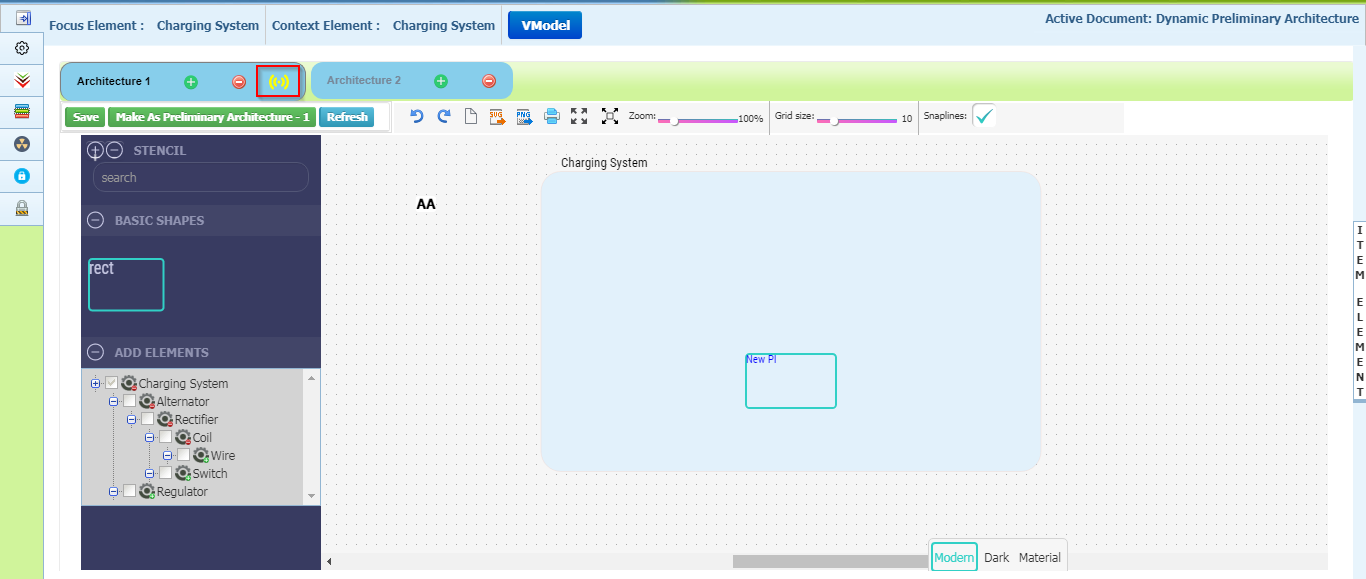Expand the Charging System tree node
This screenshot has height=579, width=1366.
95,384
